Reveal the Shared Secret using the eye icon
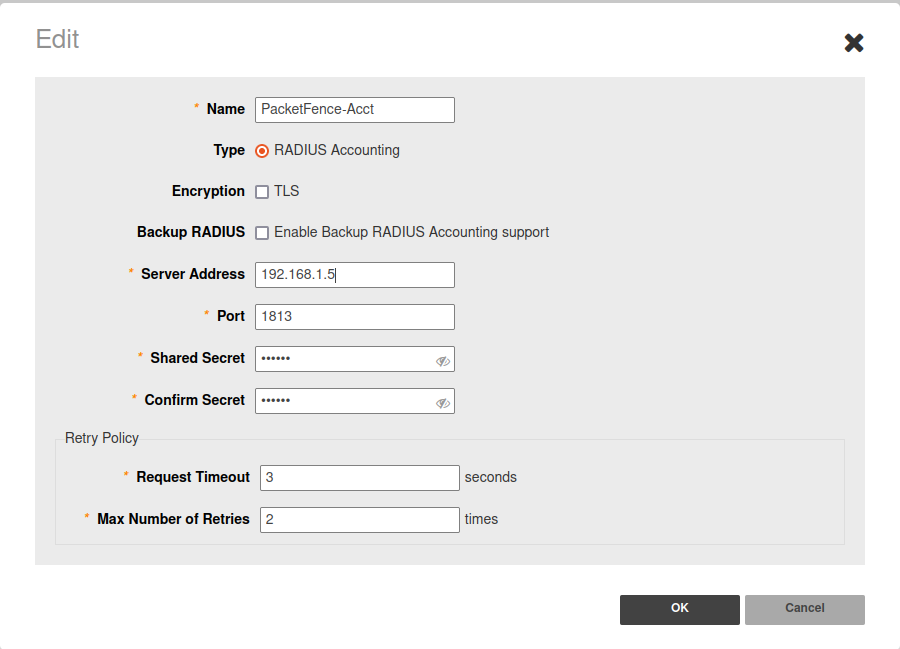The width and height of the screenshot is (900, 649). pyautogui.click(x=442, y=361)
